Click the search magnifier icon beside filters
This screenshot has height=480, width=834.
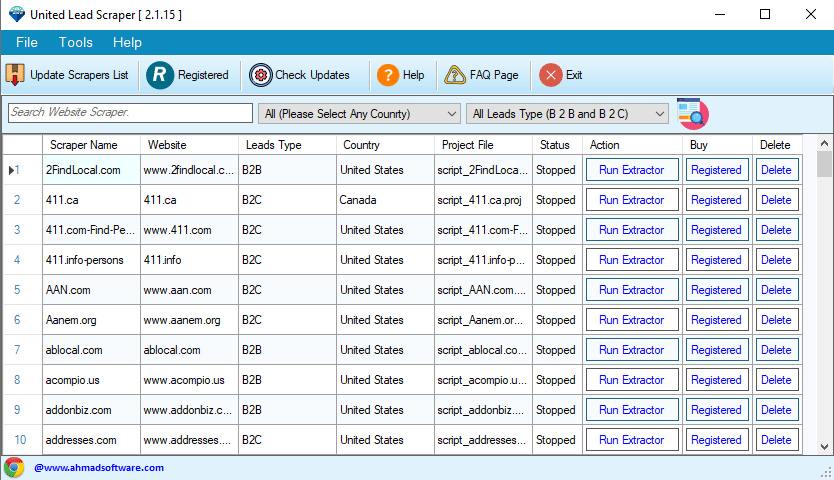(x=692, y=114)
